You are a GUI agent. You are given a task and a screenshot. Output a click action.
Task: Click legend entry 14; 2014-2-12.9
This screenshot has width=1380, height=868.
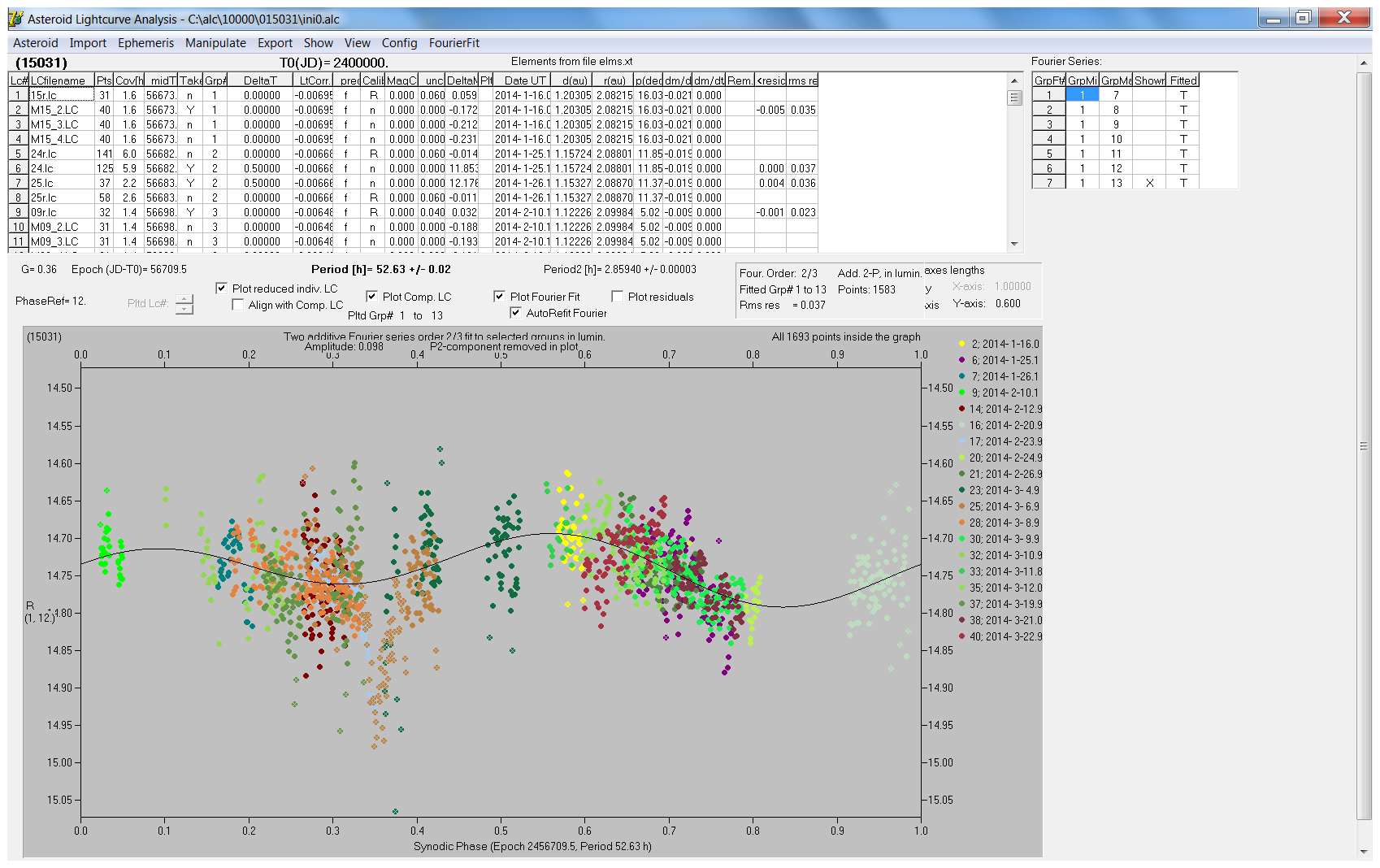click(1000, 409)
